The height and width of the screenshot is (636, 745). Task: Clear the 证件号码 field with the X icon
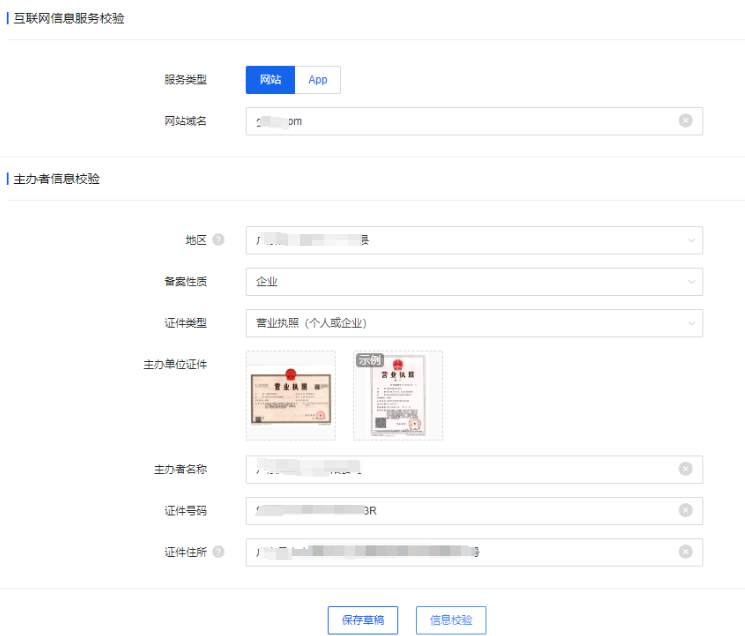click(x=685, y=510)
